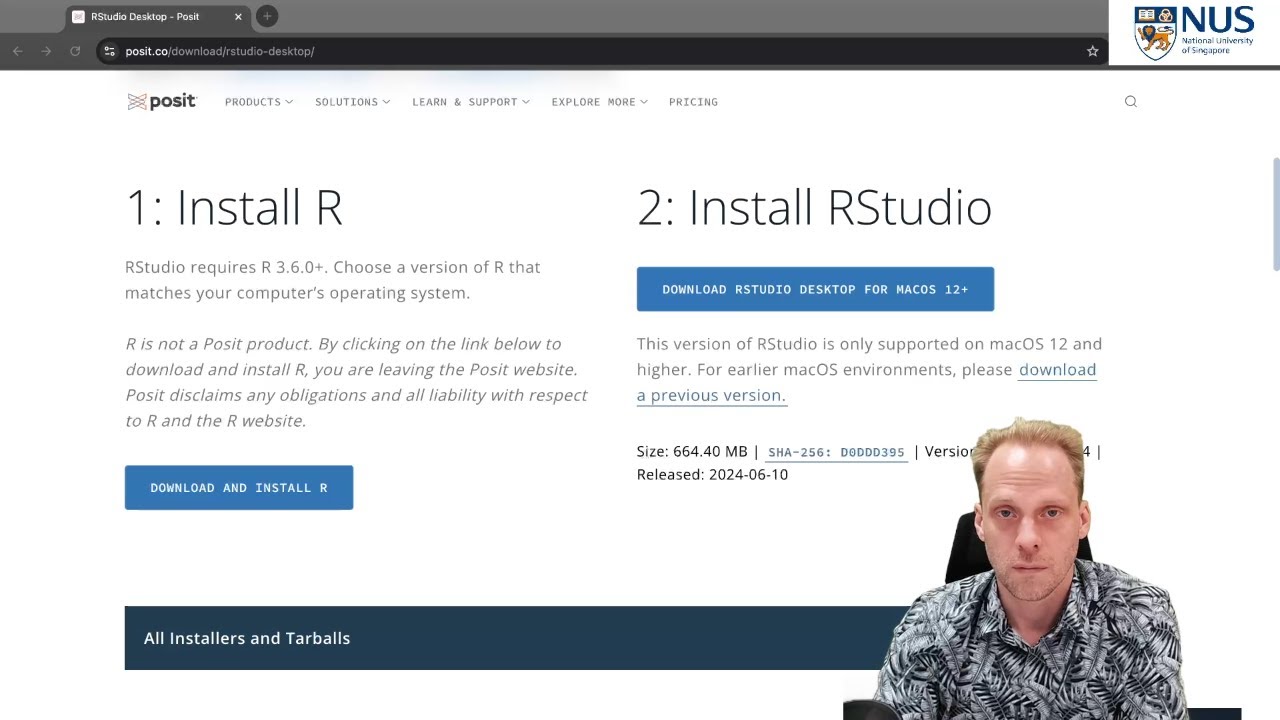The width and height of the screenshot is (1280, 720).
Task: Click the page vertical scrollbar
Action: click(1275, 214)
